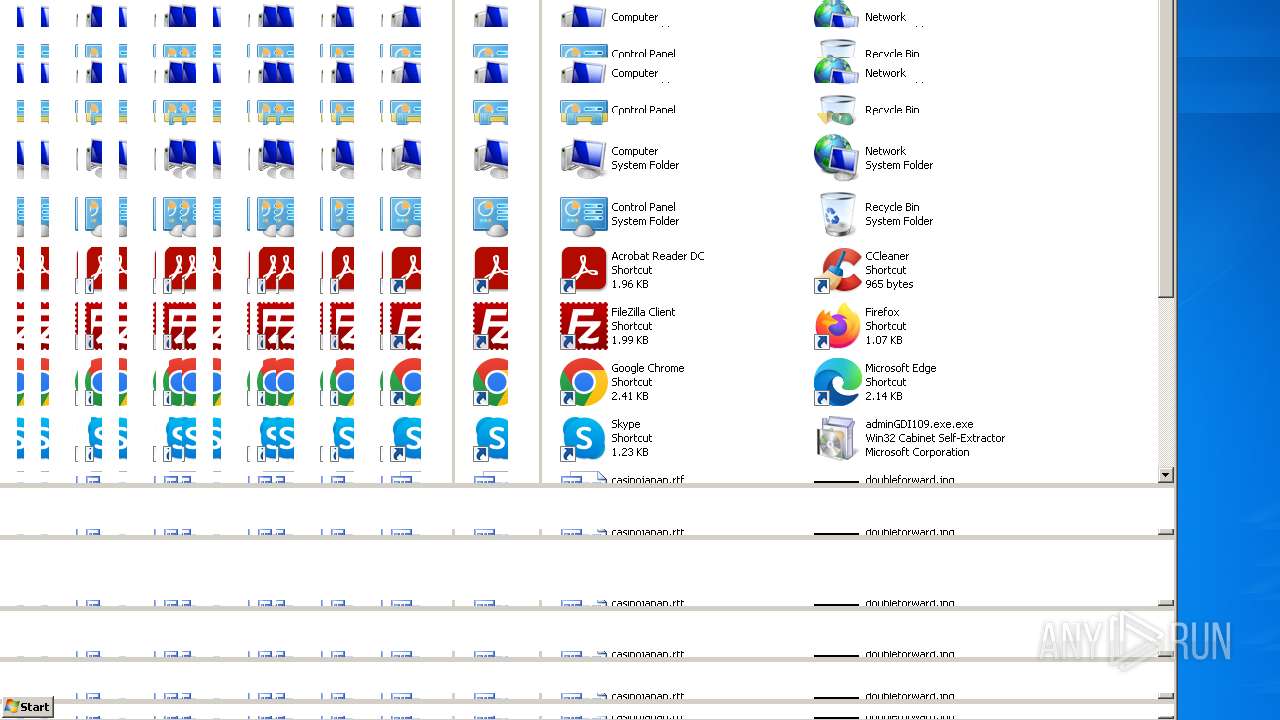1280x720 pixels.
Task: Select the Google Chrome icon beside its name
Action: [x=584, y=382]
